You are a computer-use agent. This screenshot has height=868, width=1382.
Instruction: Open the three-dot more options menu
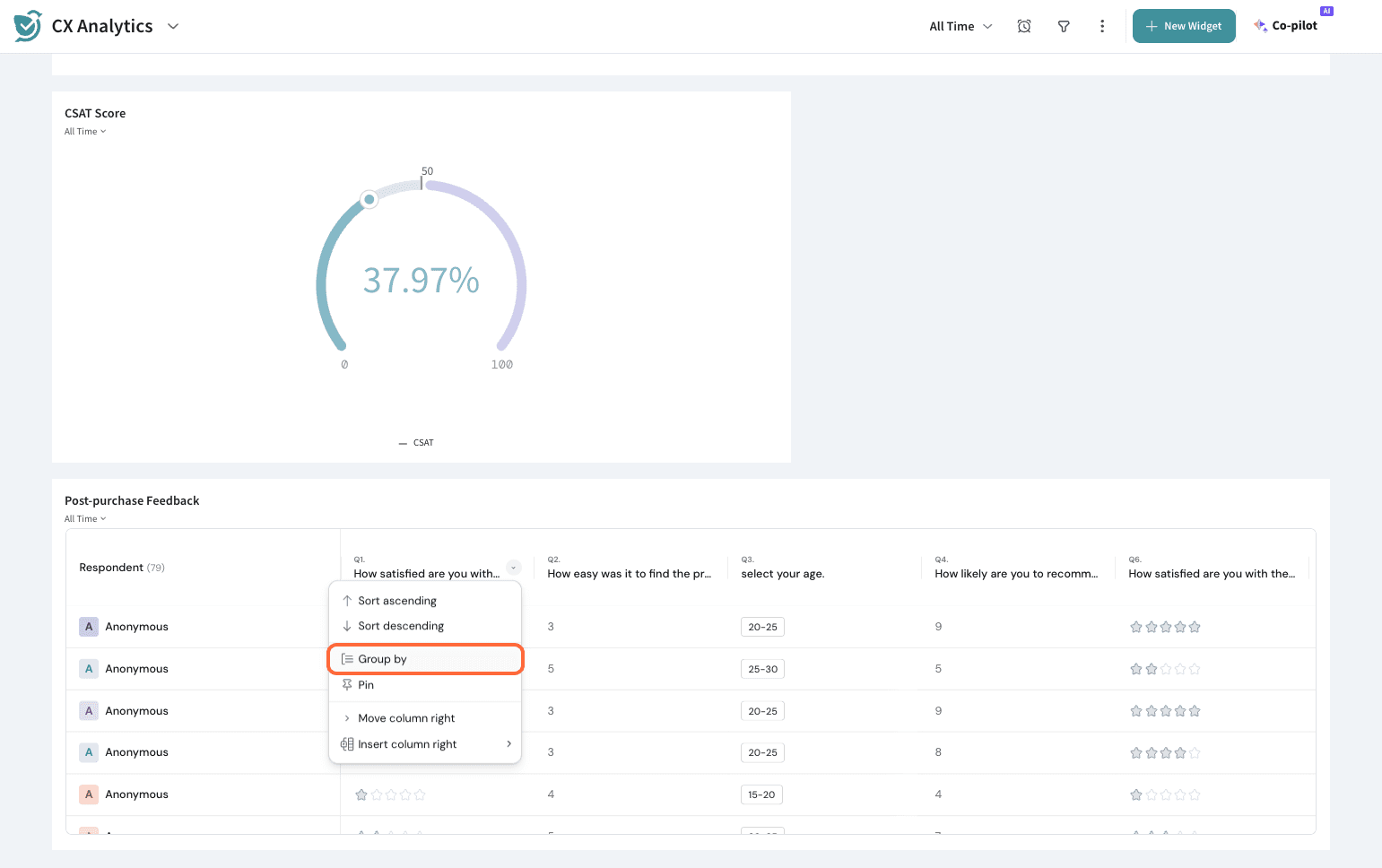[1102, 26]
